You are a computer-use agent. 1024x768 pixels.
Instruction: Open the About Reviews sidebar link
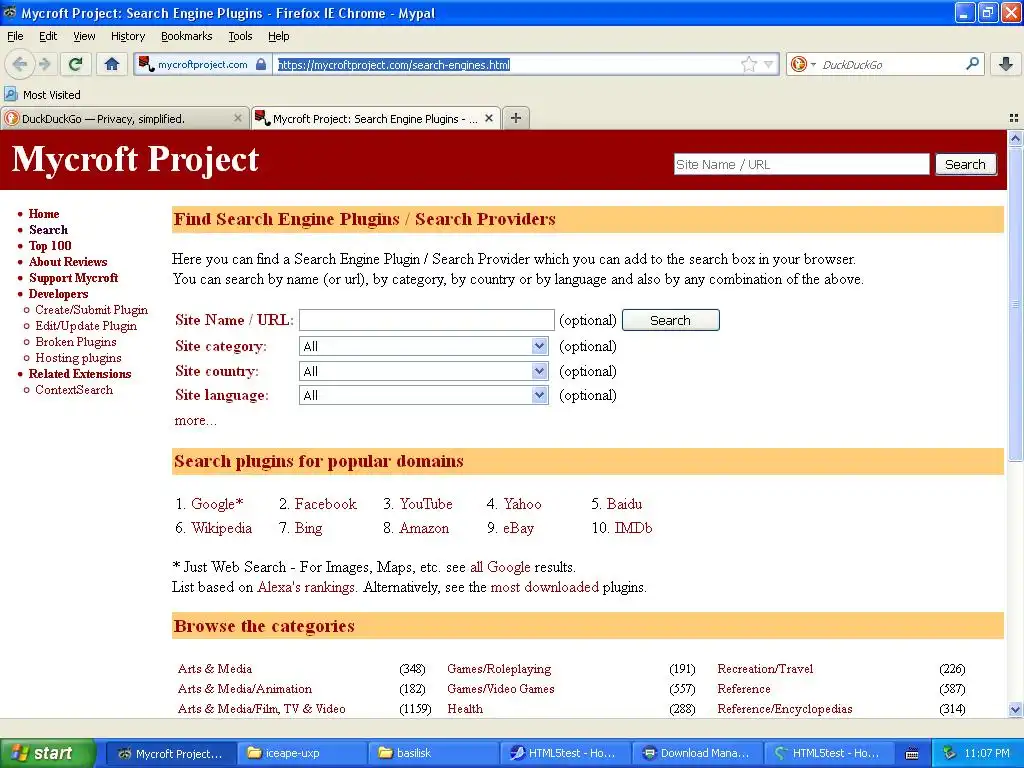coord(68,262)
